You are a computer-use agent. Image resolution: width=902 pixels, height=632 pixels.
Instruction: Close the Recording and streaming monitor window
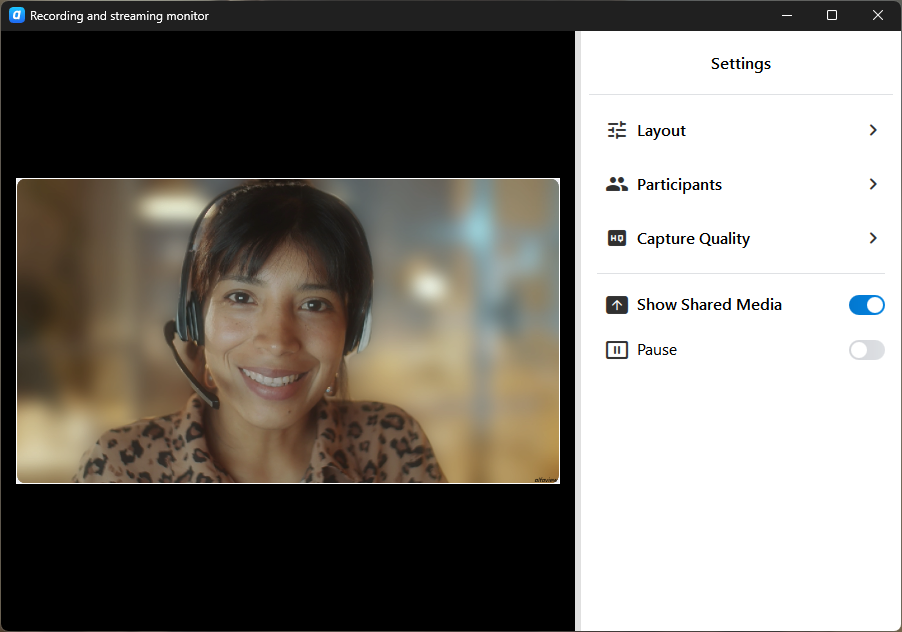coord(878,16)
